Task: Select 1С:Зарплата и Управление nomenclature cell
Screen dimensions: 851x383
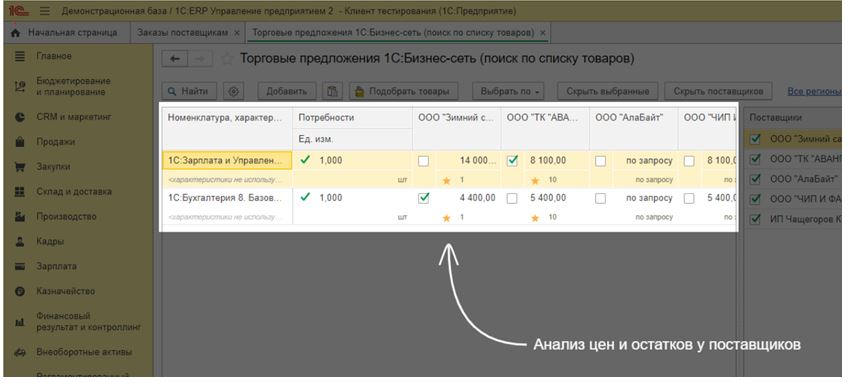Action: point(227,161)
